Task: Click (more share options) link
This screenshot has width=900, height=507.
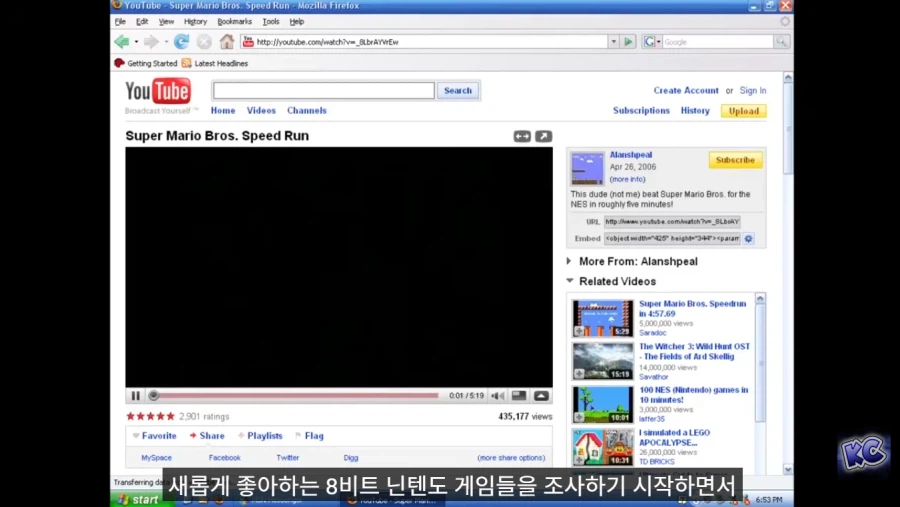Action: point(511,458)
